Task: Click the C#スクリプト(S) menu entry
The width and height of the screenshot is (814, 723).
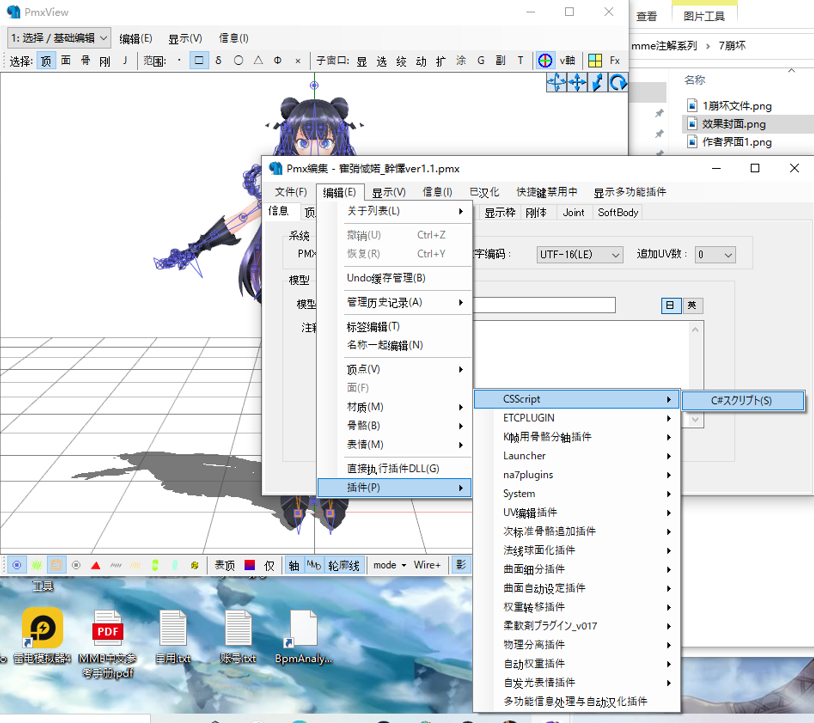Action: point(742,401)
